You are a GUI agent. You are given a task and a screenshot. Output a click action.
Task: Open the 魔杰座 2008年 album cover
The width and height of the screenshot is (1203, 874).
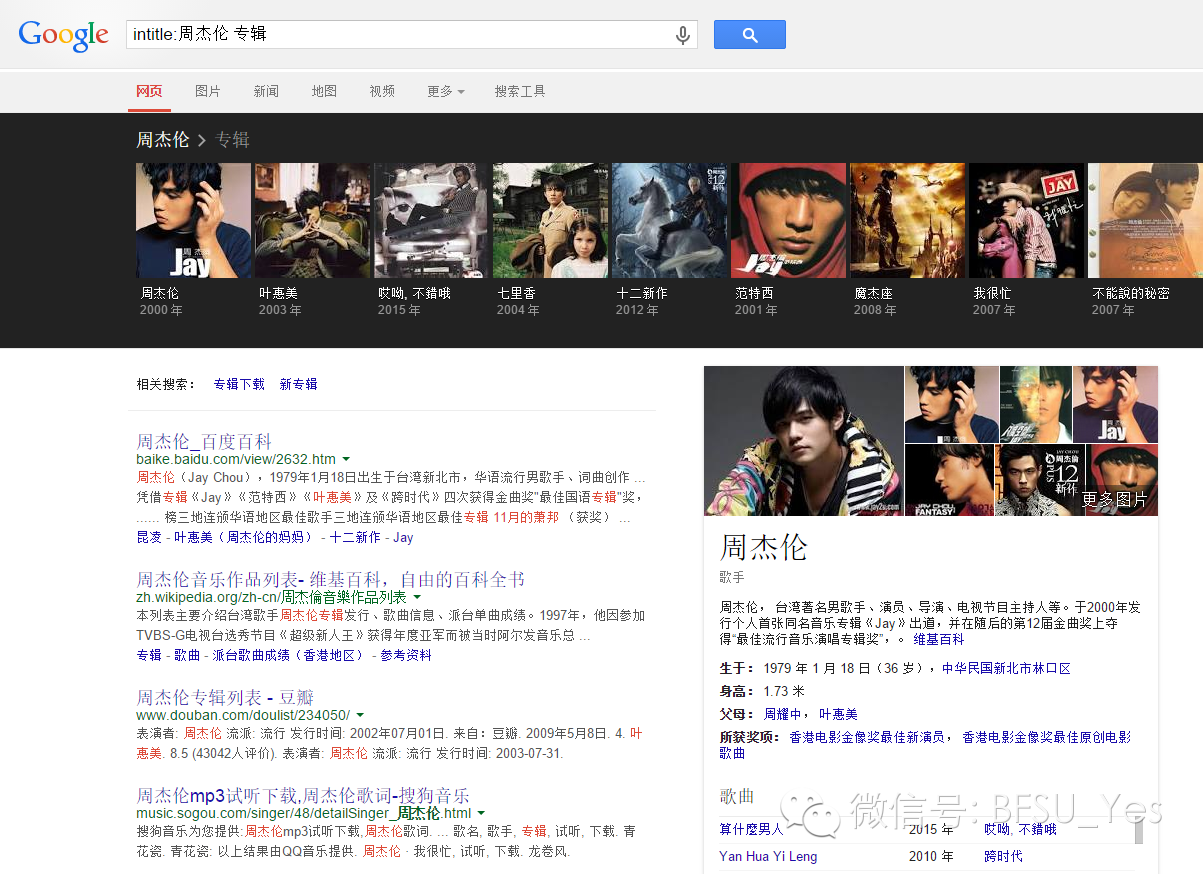907,221
